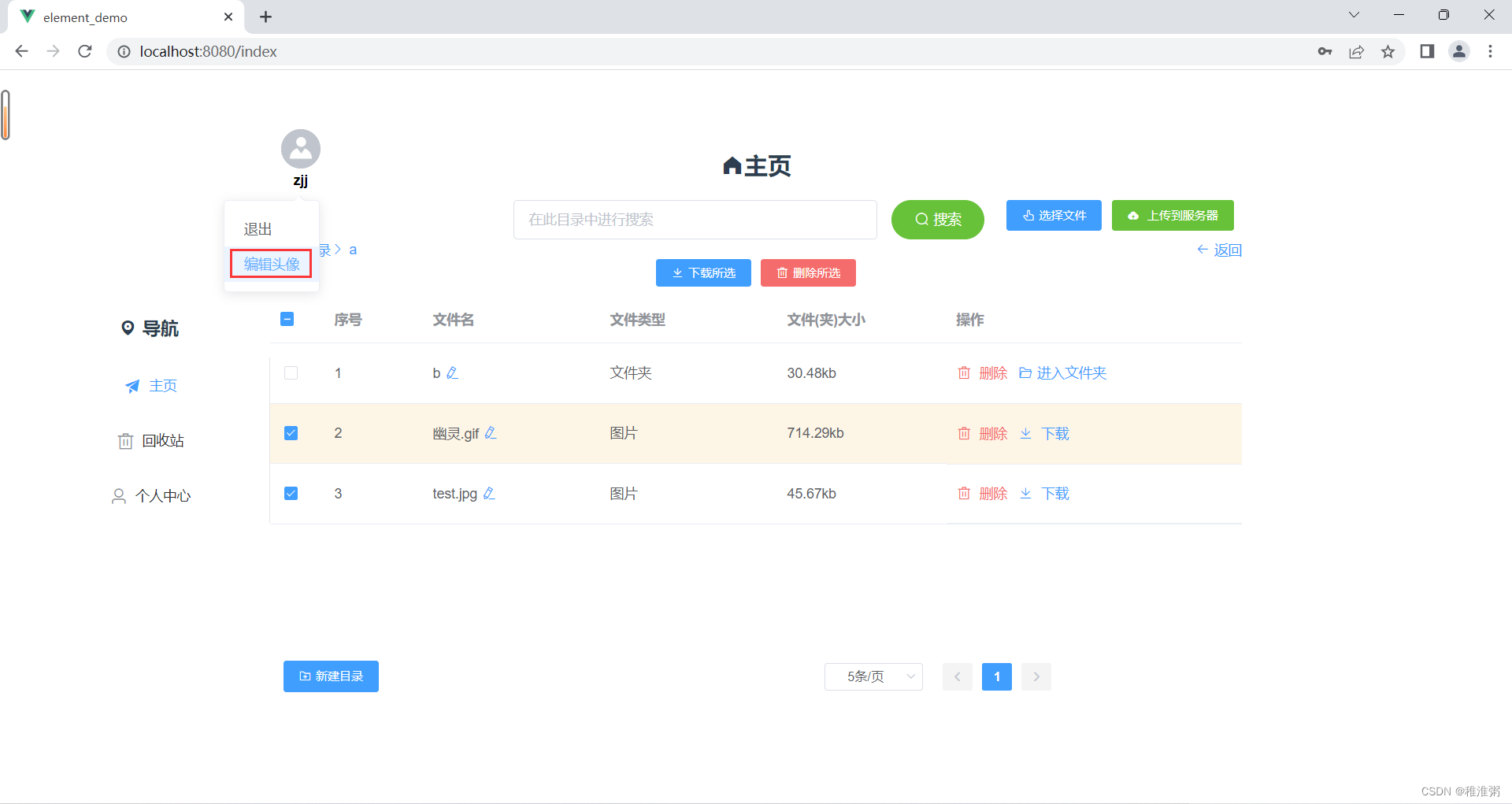Open the browser tab search chevron
Screen dimensions: 1512x804
tap(1354, 14)
